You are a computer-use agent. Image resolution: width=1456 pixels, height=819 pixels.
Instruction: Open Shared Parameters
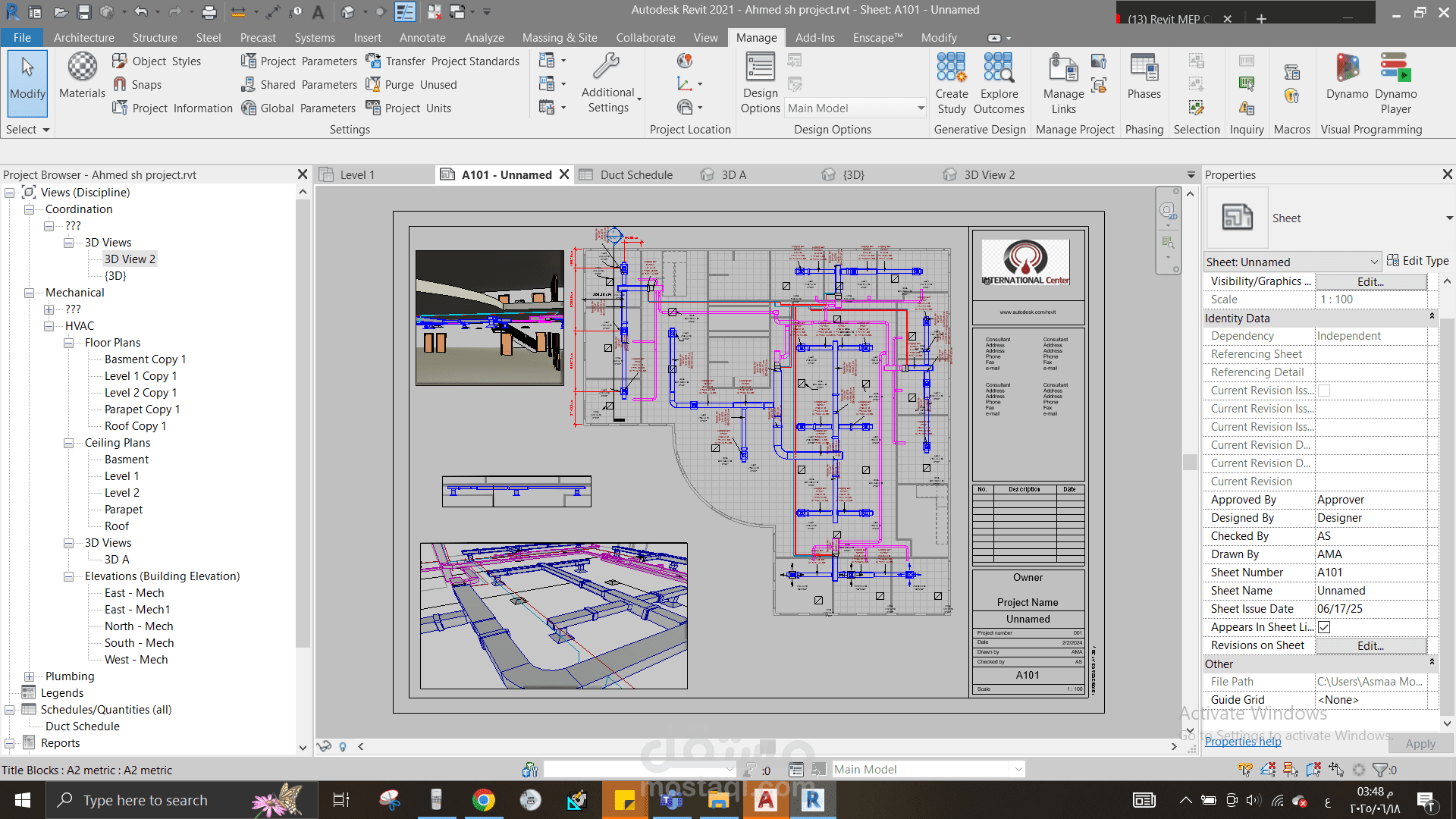pyautogui.click(x=299, y=84)
